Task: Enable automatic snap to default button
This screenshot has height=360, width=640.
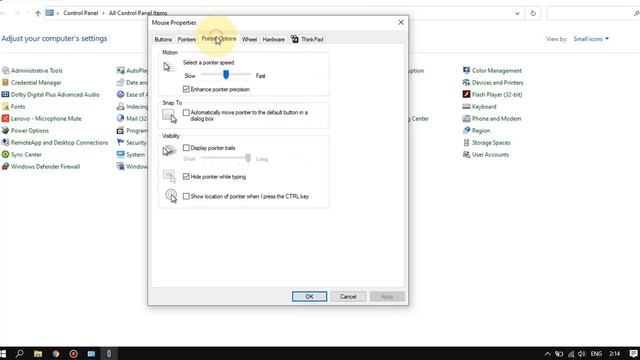Action: tap(186, 112)
